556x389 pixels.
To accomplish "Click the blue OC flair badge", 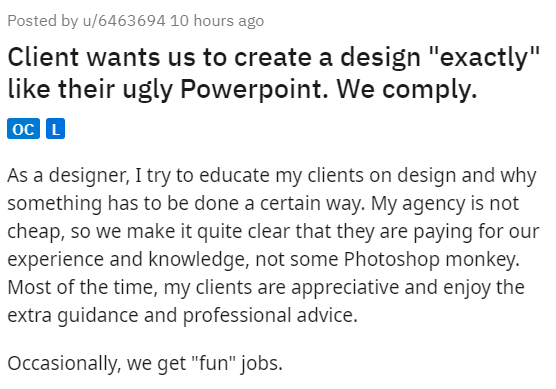I will pyautogui.click(x=23, y=128).
